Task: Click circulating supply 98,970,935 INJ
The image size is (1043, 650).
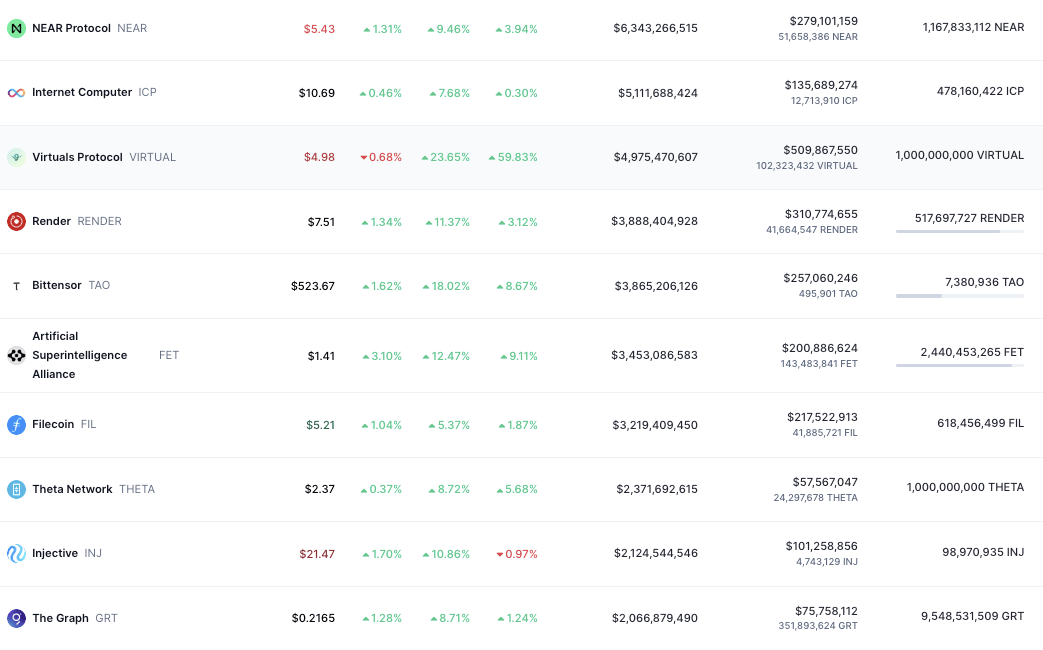Action: 983,552
